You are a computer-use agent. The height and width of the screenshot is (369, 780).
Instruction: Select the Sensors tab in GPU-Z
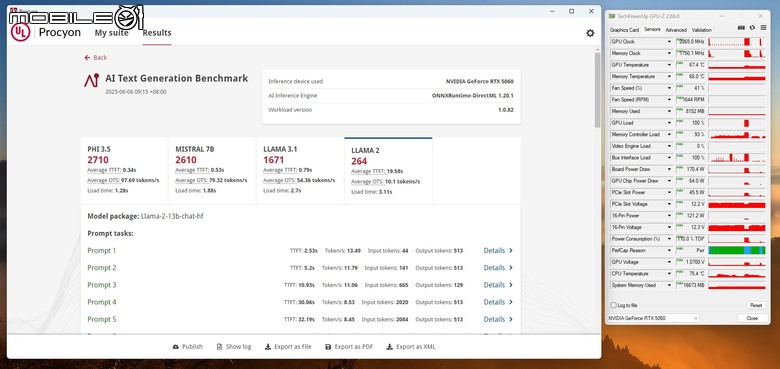point(652,30)
